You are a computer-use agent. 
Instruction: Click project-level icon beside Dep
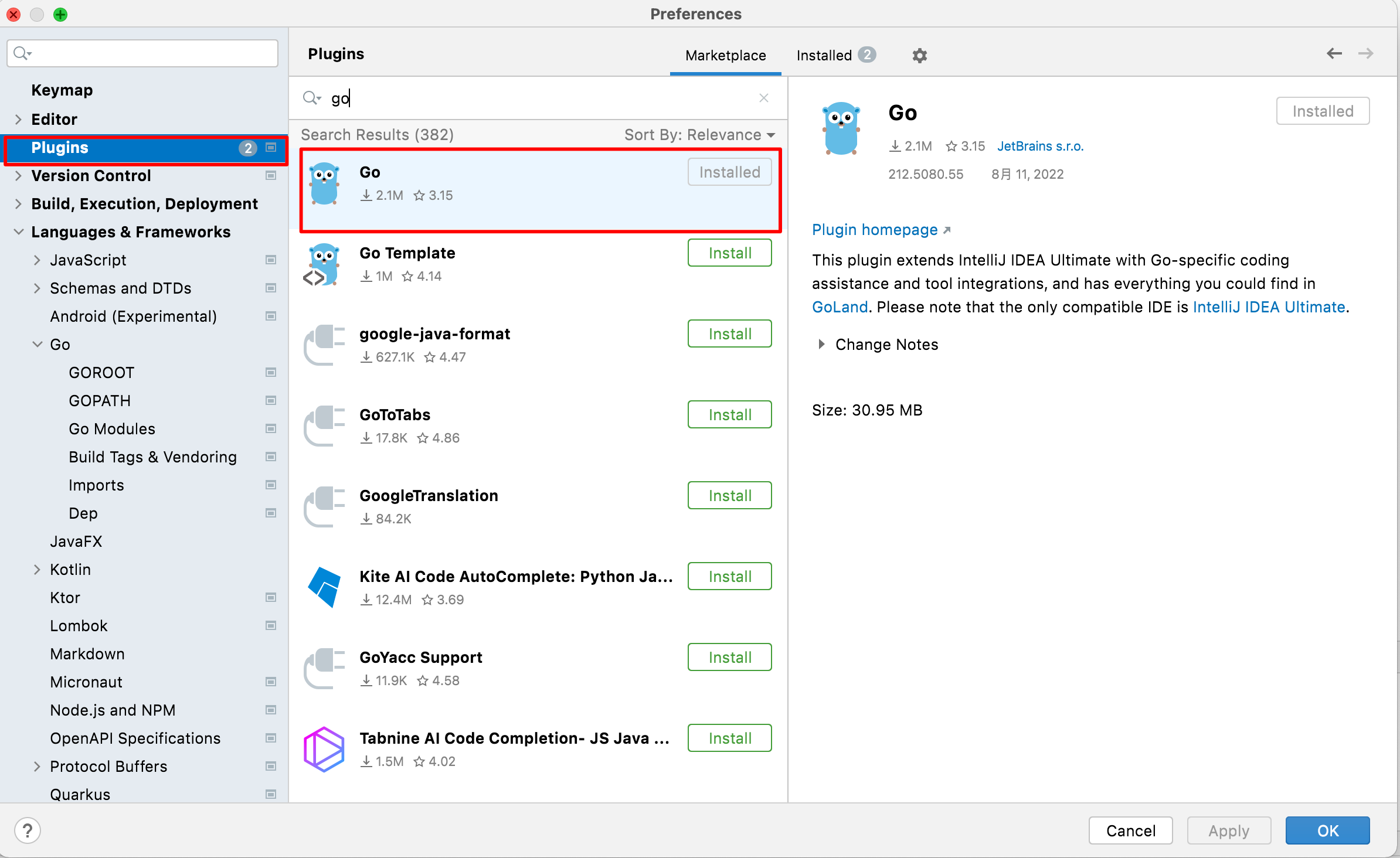(271, 513)
